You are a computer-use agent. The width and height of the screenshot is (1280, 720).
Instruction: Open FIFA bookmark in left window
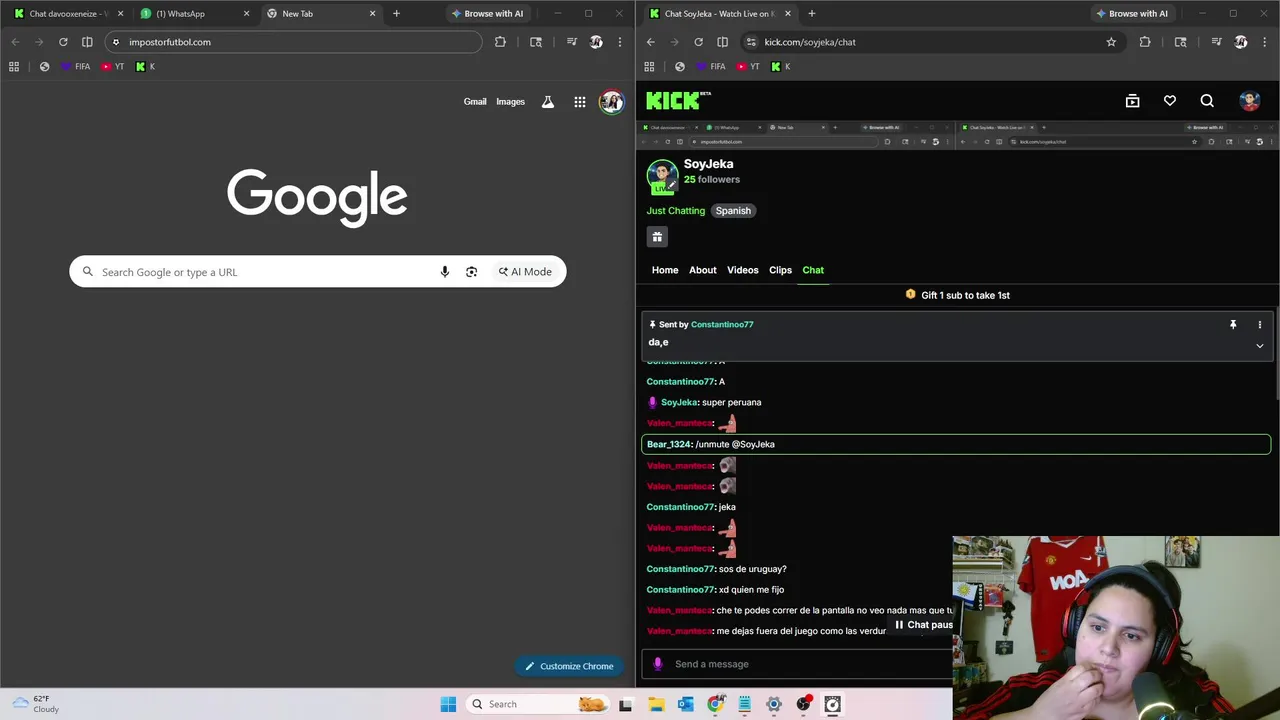pos(76,67)
